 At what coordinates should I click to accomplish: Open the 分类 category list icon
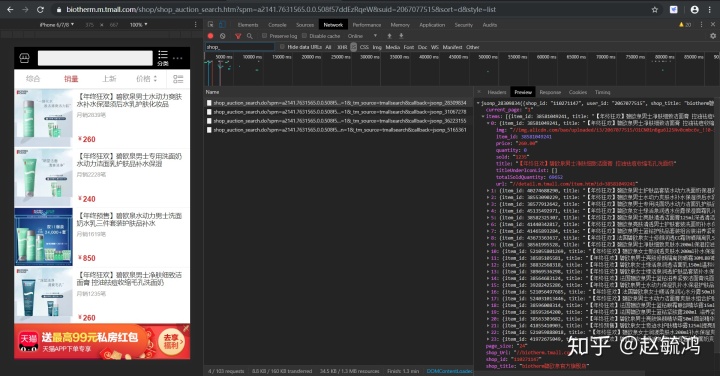(x=163, y=58)
